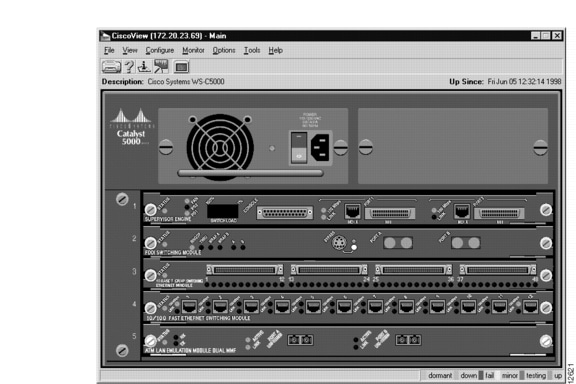
Task: Open the Help menu
Action: [275, 50]
